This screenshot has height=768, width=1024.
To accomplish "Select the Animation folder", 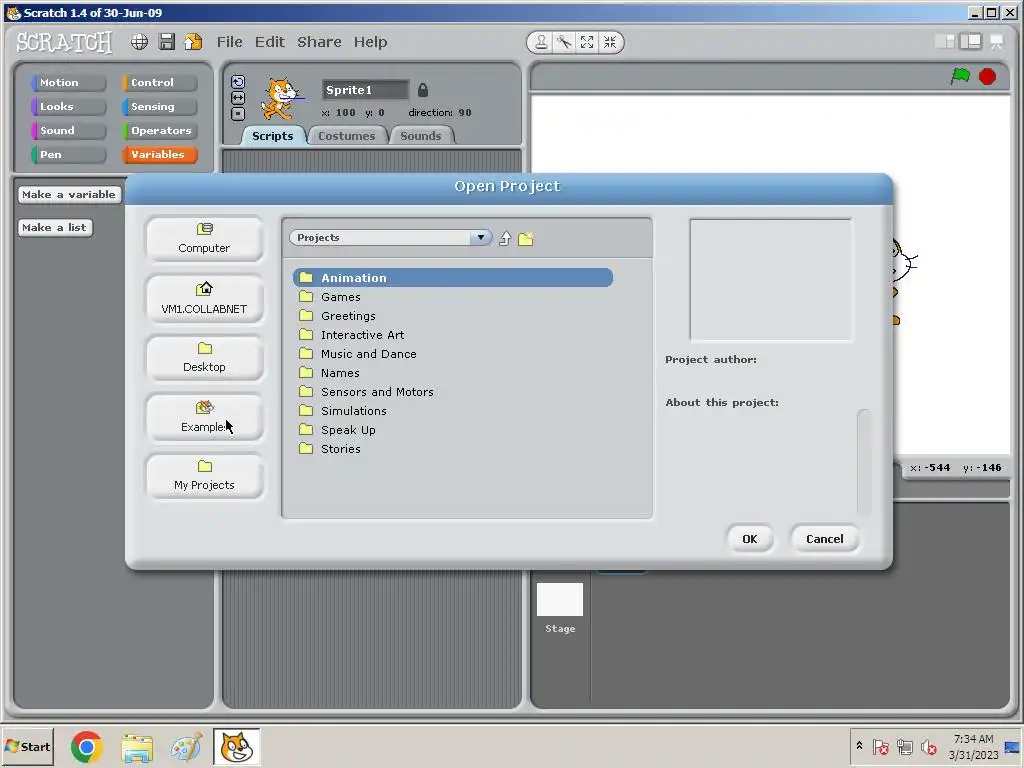I will (x=453, y=278).
